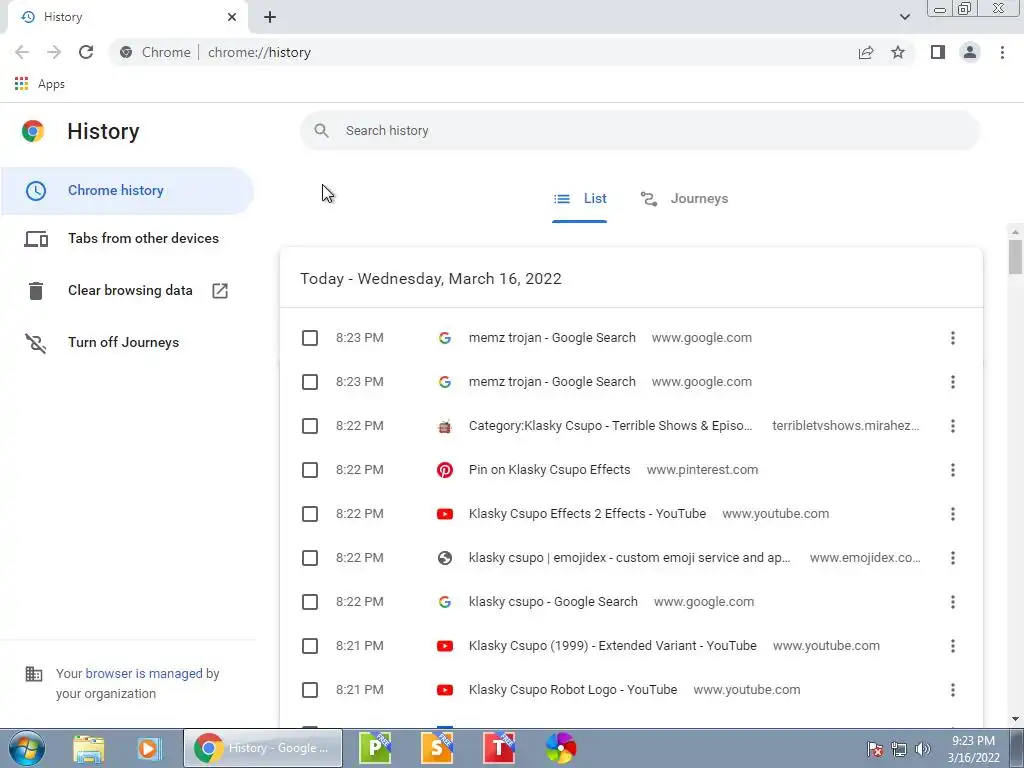The width and height of the screenshot is (1024, 768).
Task: Open new tab with plus icon
Action: 270,17
